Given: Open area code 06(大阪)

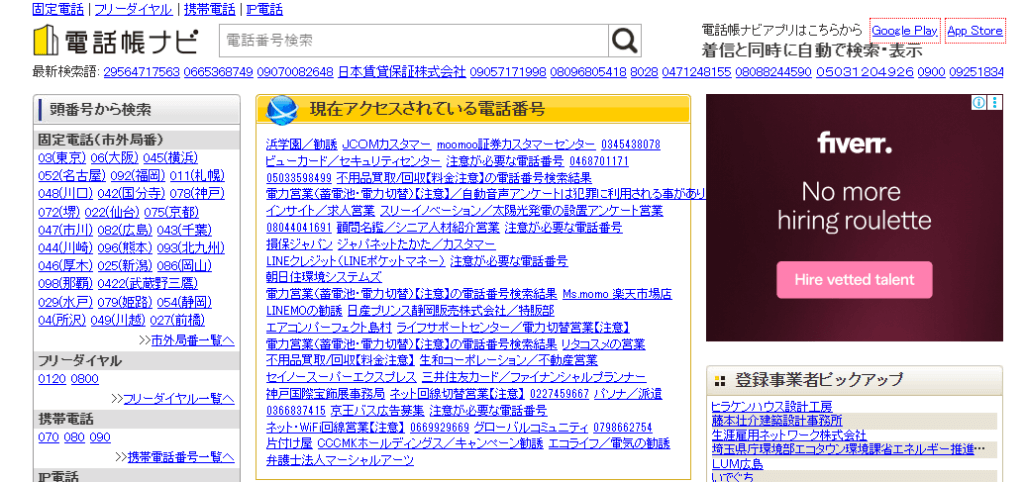Looking at the screenshot, I should click(115, 157).
